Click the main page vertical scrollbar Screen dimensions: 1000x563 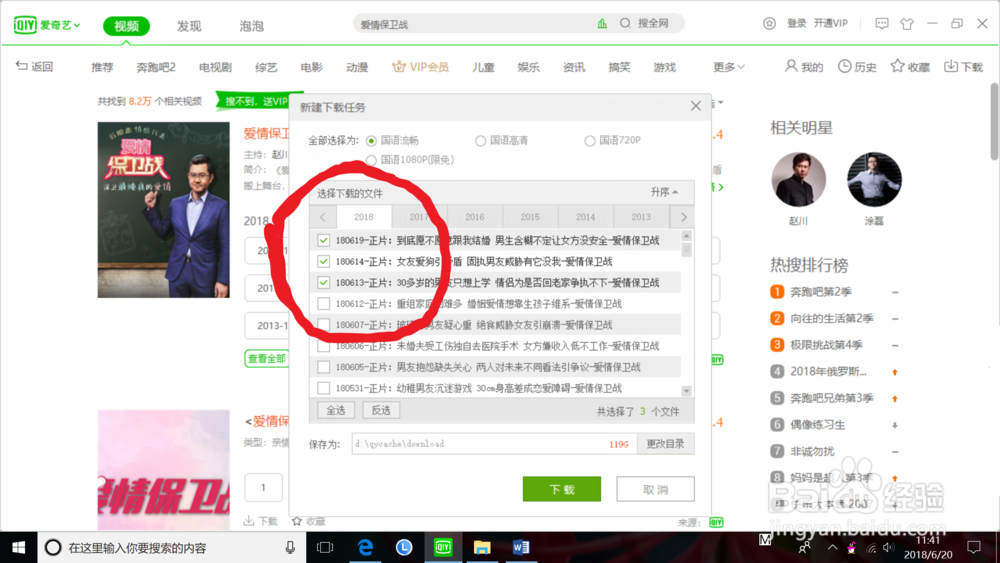pos(994,121)
